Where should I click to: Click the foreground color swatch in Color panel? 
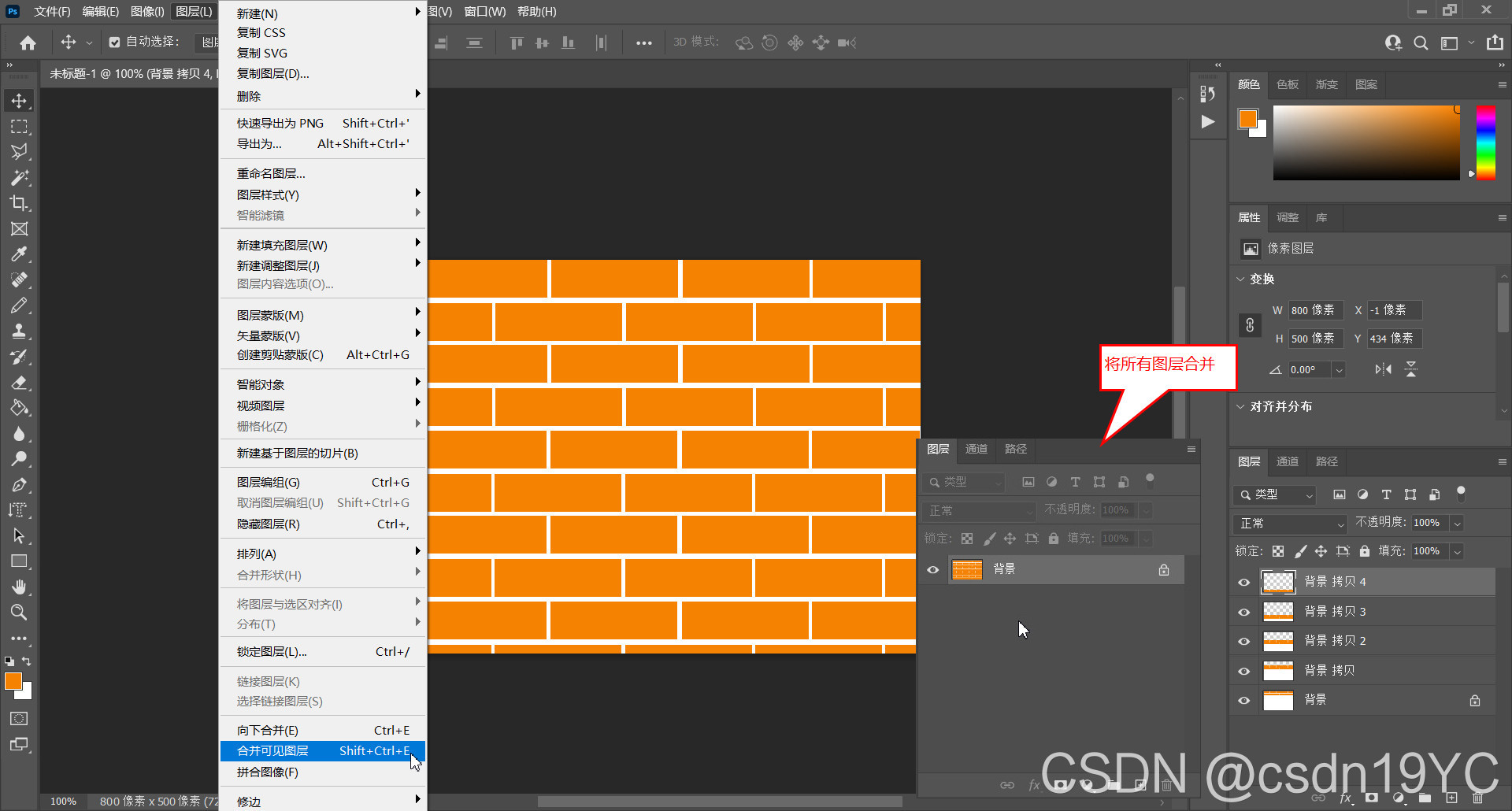(x=1248, y=119)
